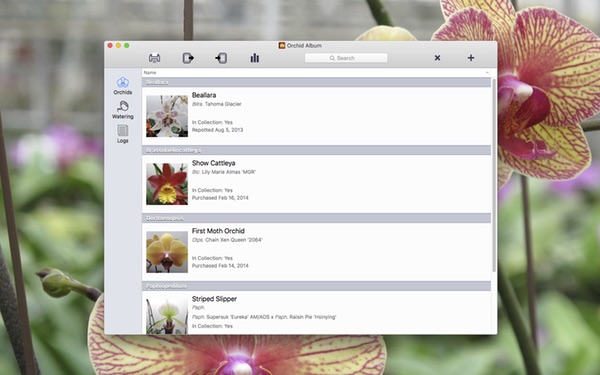This screenshot has height=375, width=600.
Task: Select the Striped Slipper entry title
Action: (x=214, y=299)
